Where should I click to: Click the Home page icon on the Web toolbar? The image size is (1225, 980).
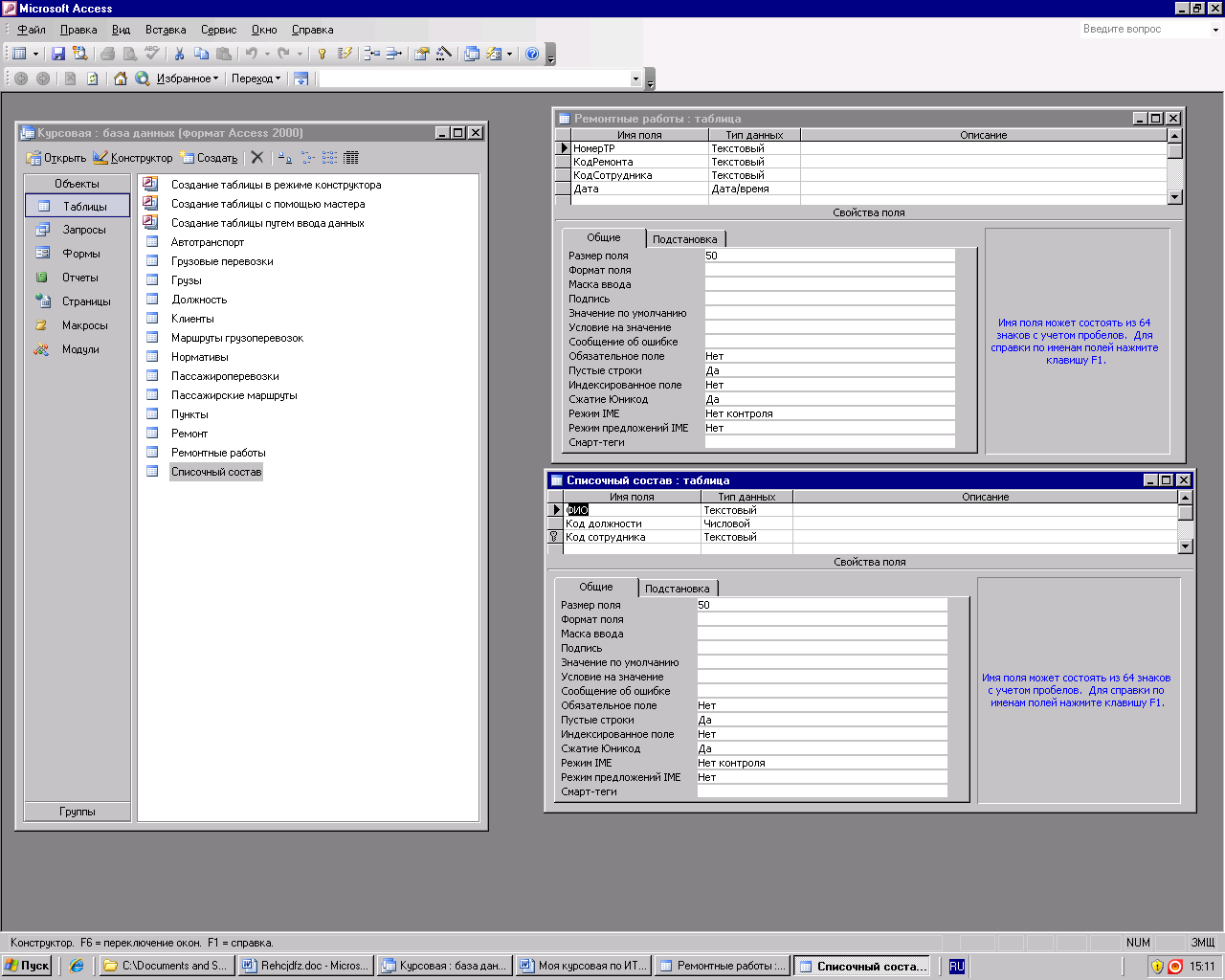[x=121, y=78]
